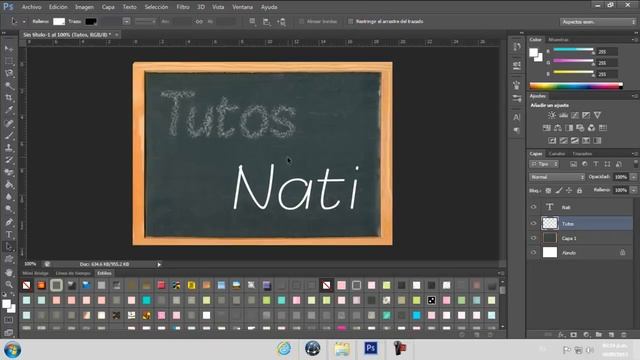The height and width of the screenshot is (360, 640).
Task: Open the Tipo layer filter dropdown
Action: (544, 164)
